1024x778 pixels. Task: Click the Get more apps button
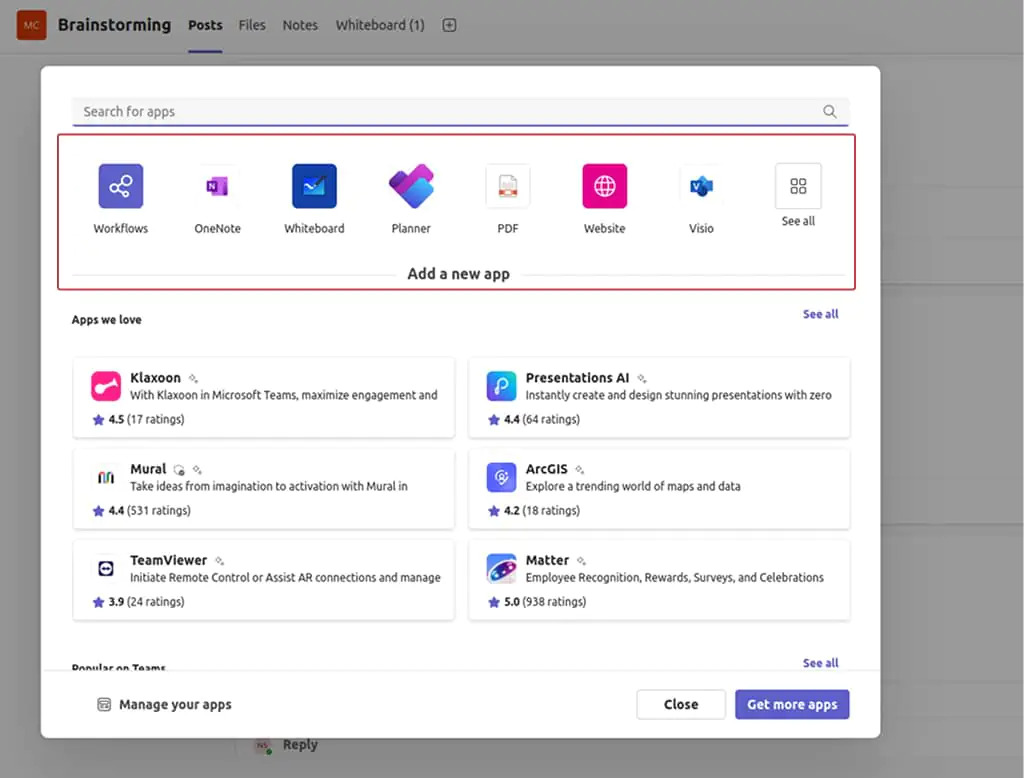[x=792, y=704]
